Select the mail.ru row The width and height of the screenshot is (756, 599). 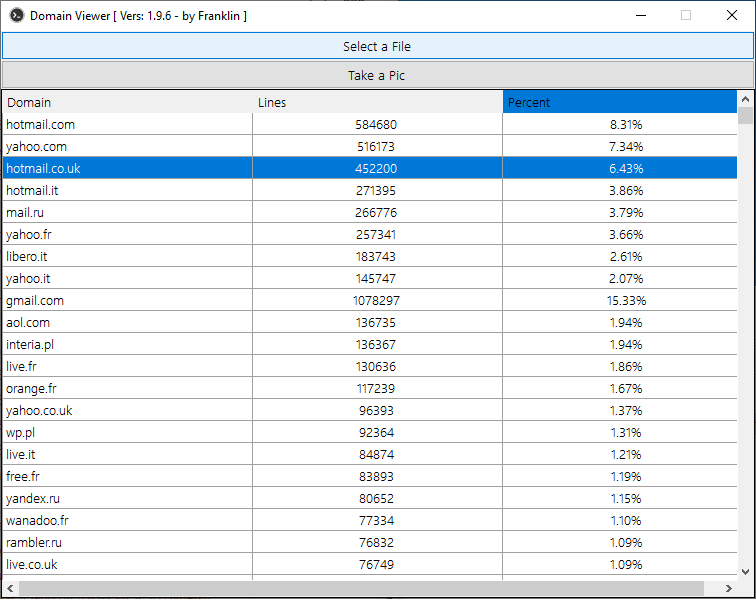coord(25,213)
